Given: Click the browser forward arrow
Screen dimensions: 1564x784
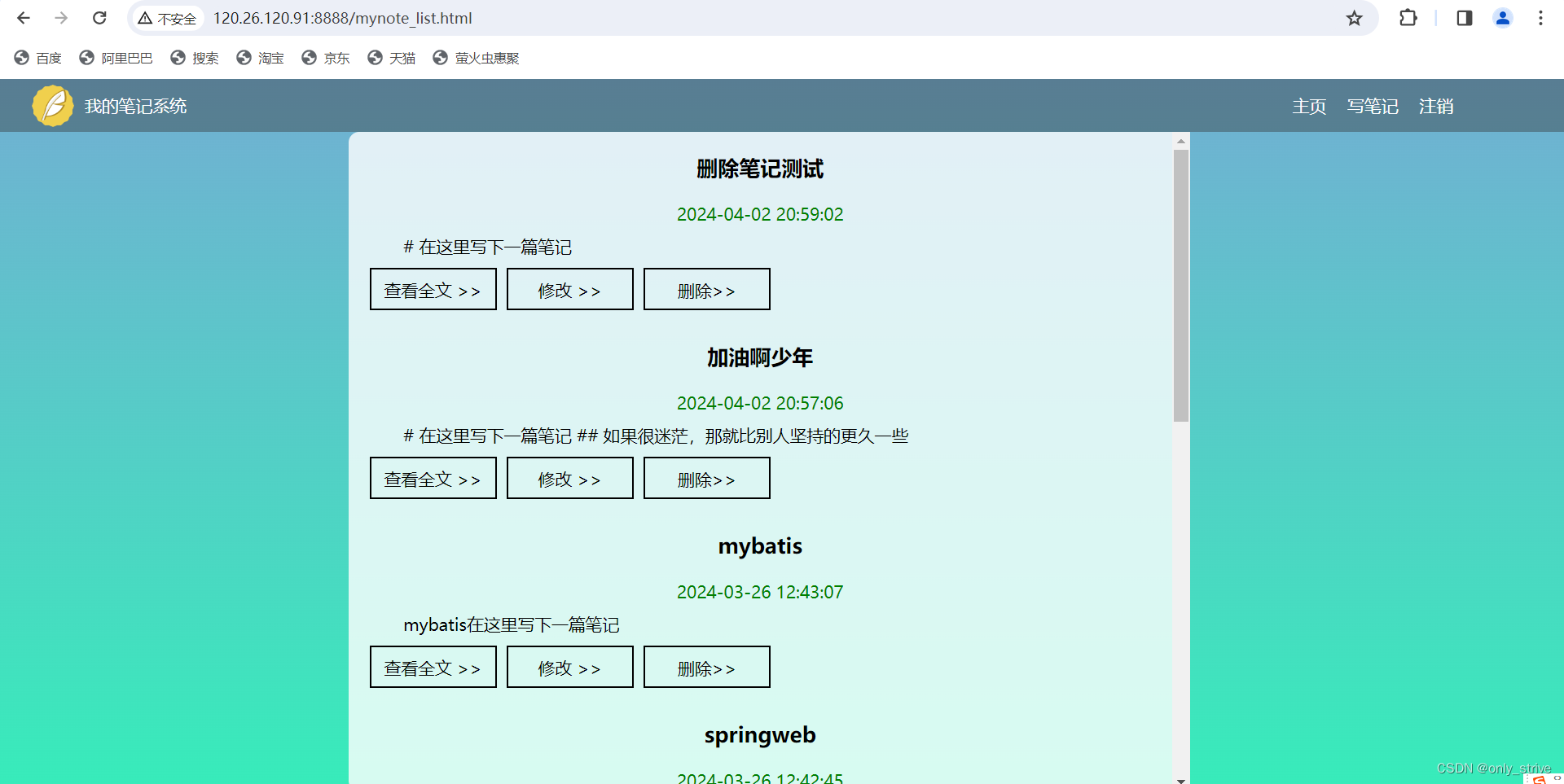Looking at the screenshot, I should (x=61, y=18).
